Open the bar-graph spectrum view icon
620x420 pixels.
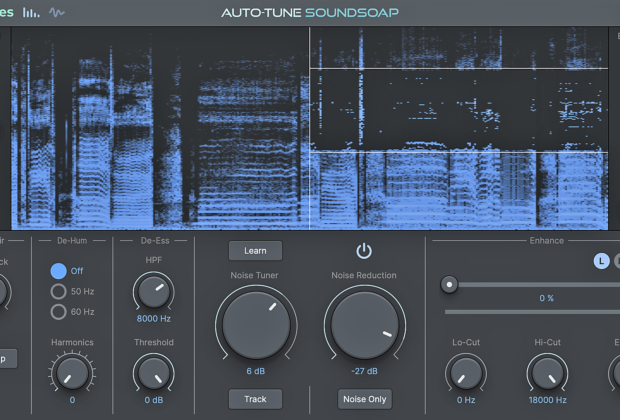tap(31, 13)
